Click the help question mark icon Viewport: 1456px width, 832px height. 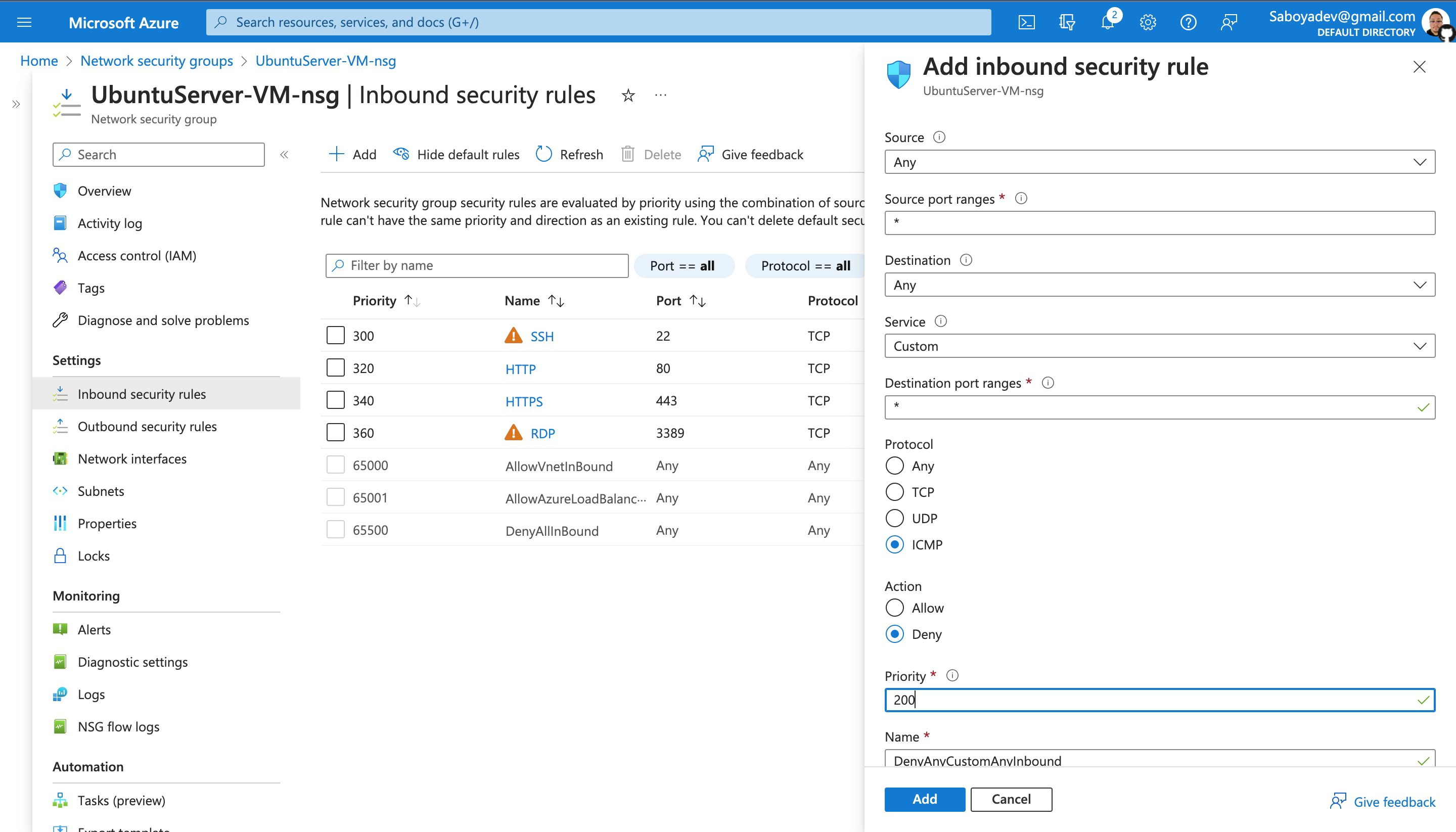1188,22
